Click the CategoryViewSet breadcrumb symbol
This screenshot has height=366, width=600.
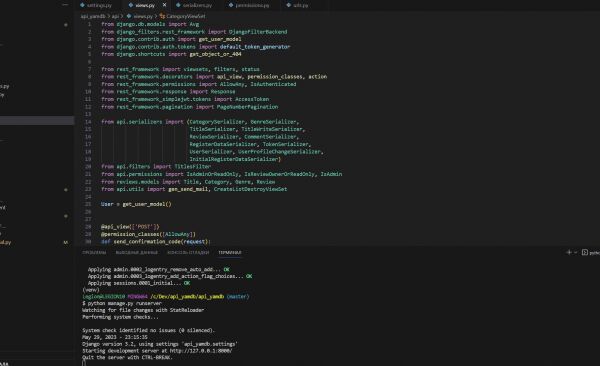(186, 16)
